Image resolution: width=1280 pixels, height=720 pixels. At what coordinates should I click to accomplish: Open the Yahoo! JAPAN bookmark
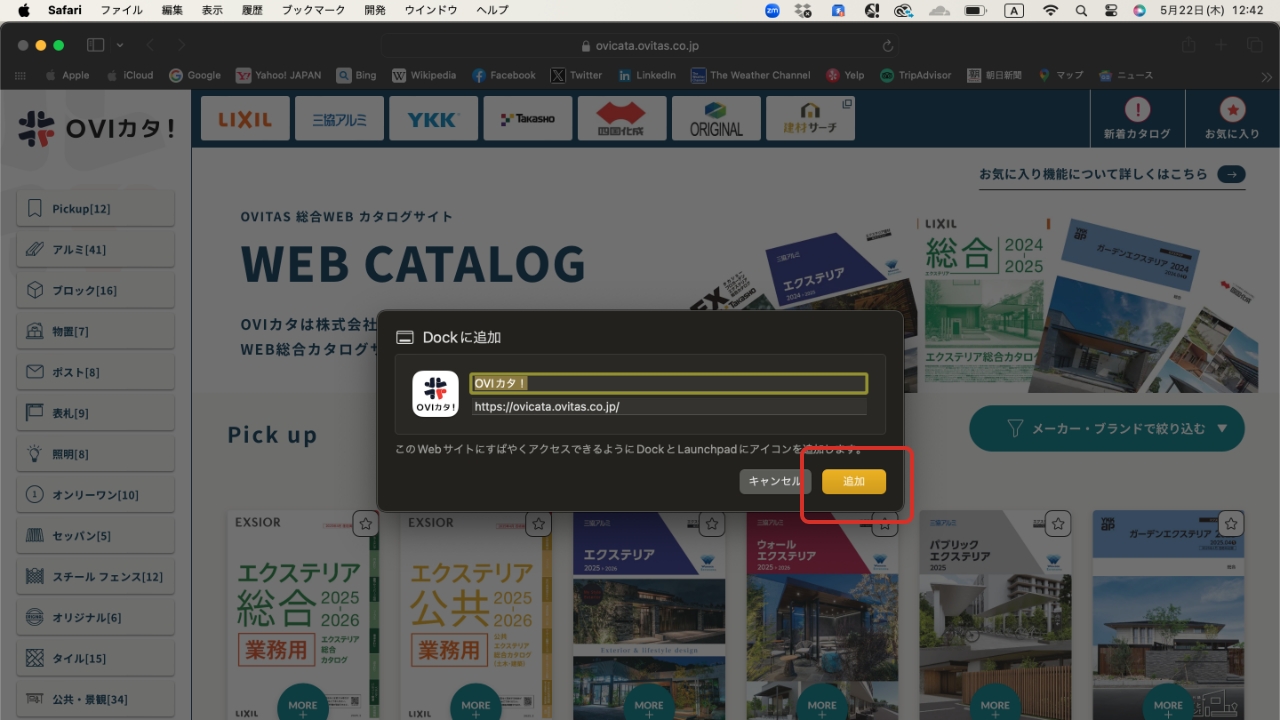(x=279, y=75)
